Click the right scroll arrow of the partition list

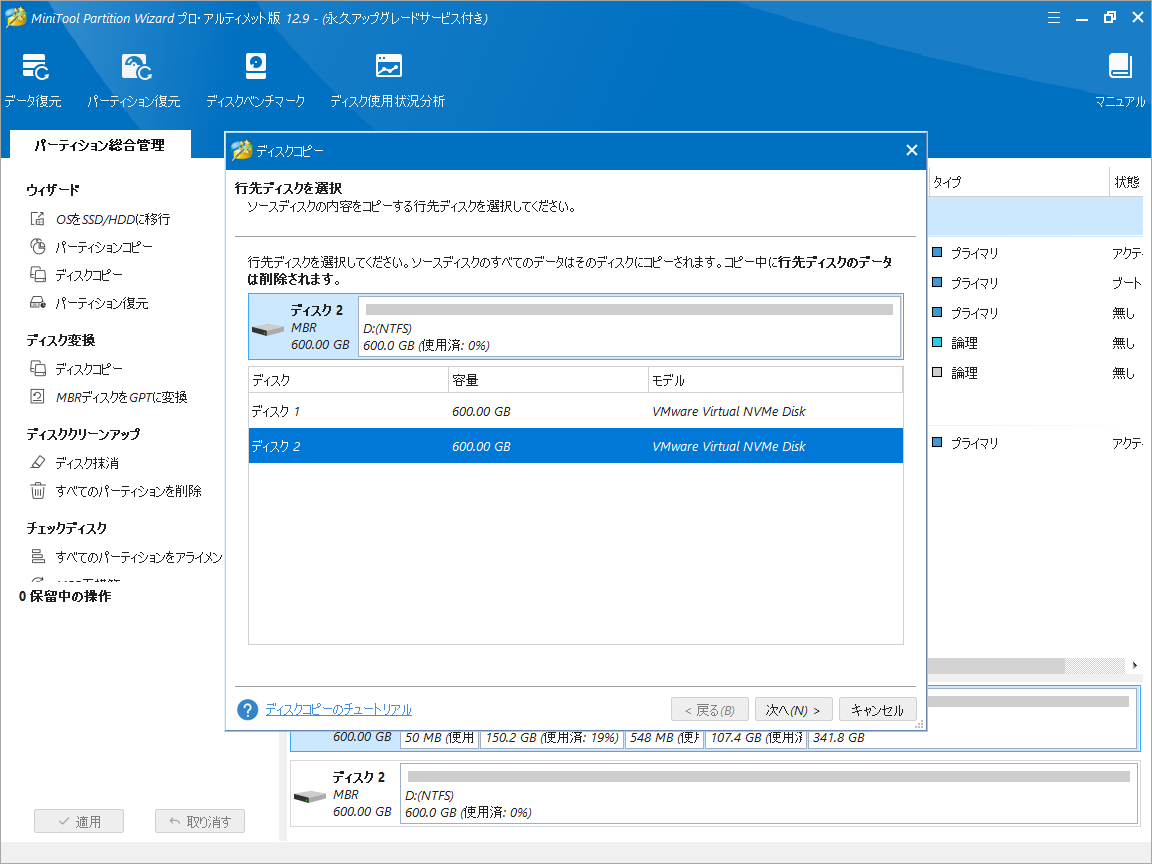click(1135, 666)
